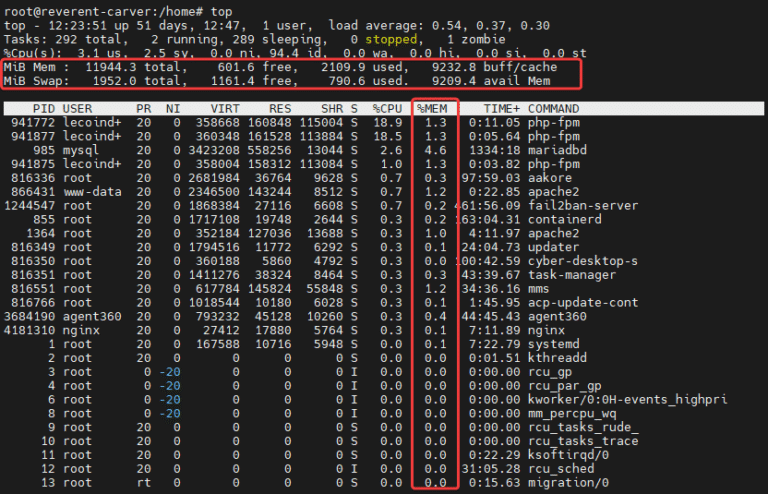Viewport: 768px width, 494px height.
Task: Click the mms command name
Action: (538, 288)
